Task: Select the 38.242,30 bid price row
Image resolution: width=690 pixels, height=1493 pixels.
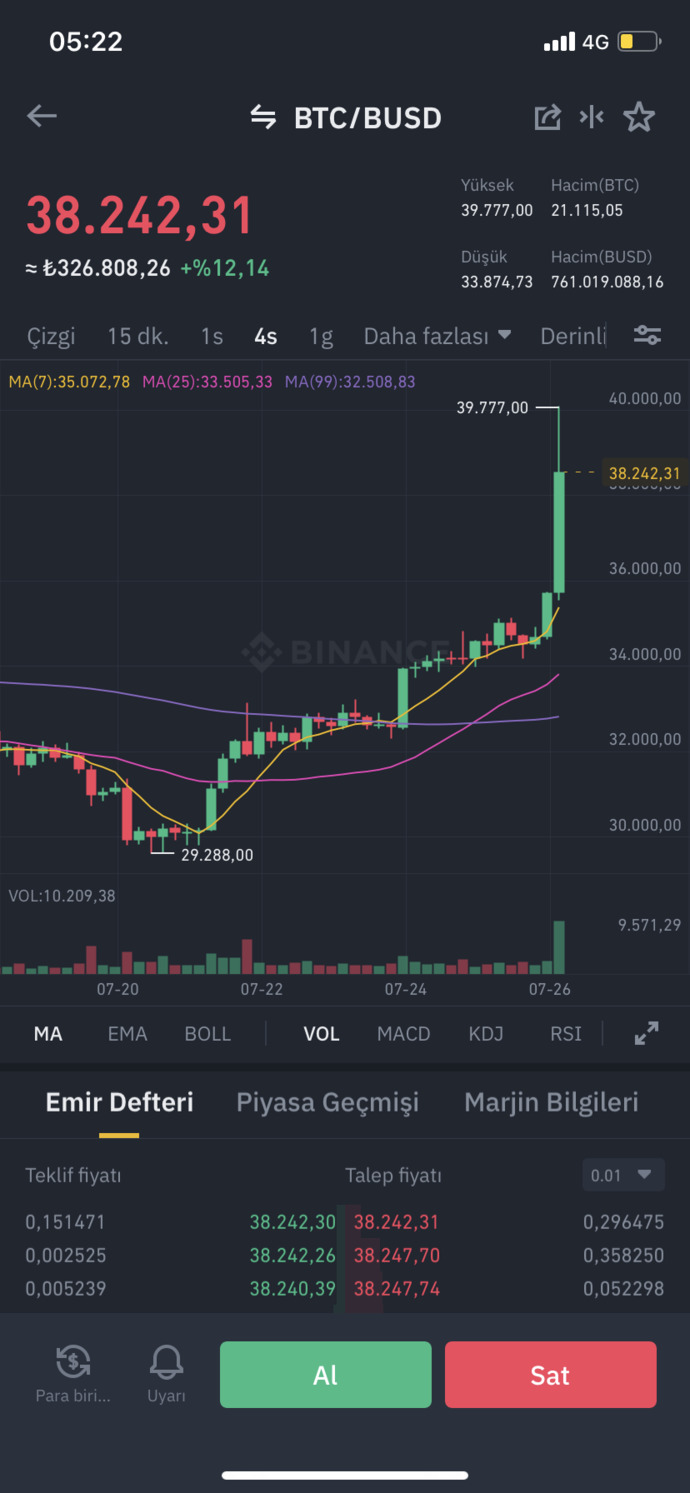Action: [293, 1222]
